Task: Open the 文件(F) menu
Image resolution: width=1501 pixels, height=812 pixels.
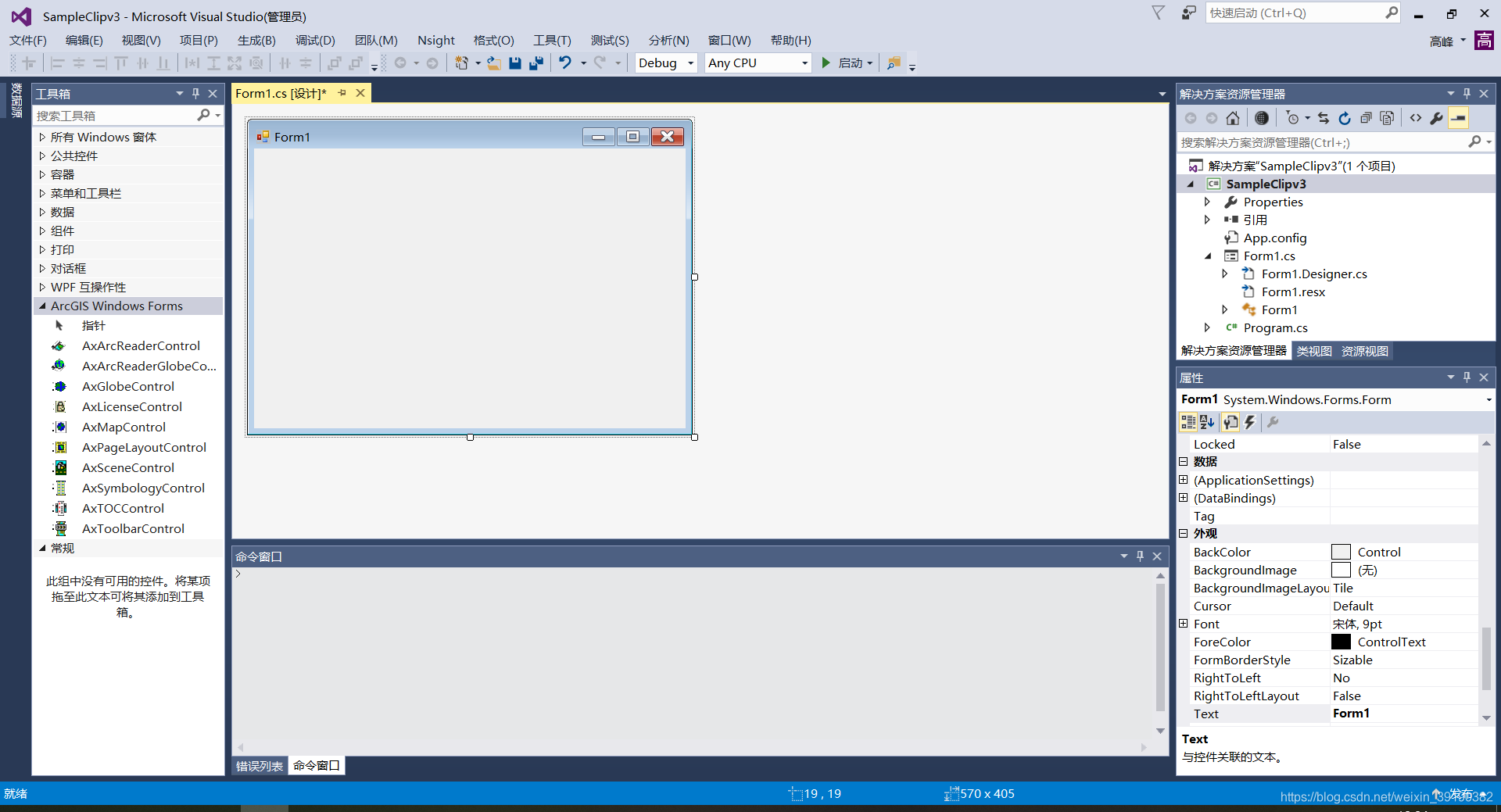Action: coord(28,41)
